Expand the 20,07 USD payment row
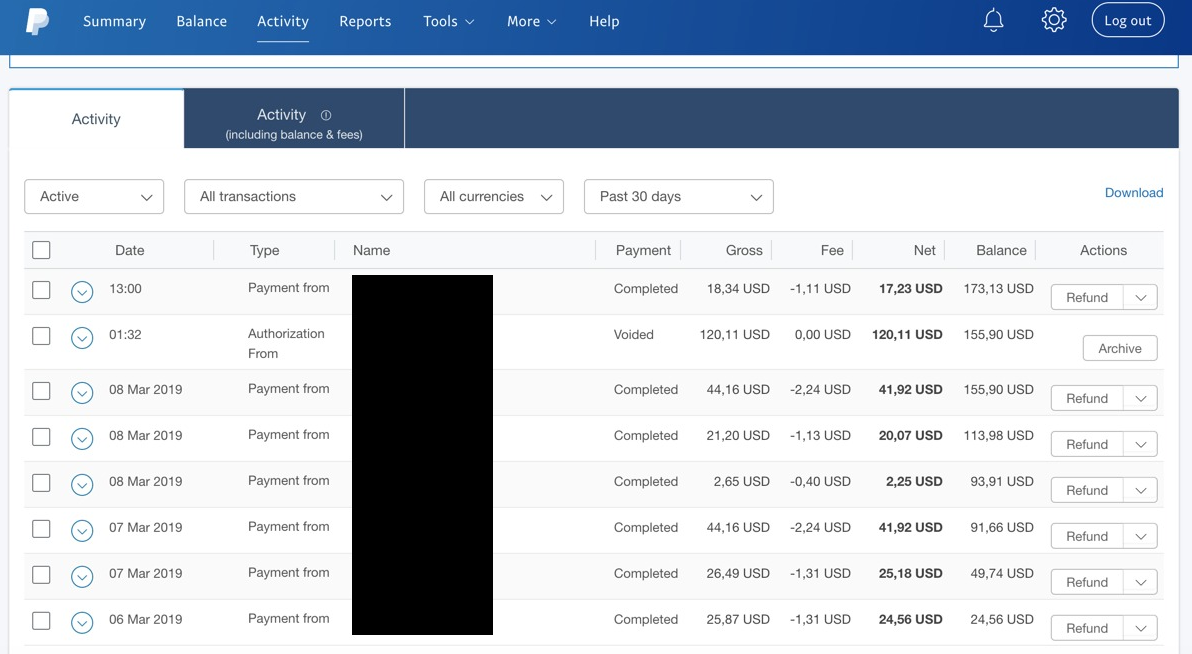Viewport: 1192px width, 654px height. pos(82,439)
